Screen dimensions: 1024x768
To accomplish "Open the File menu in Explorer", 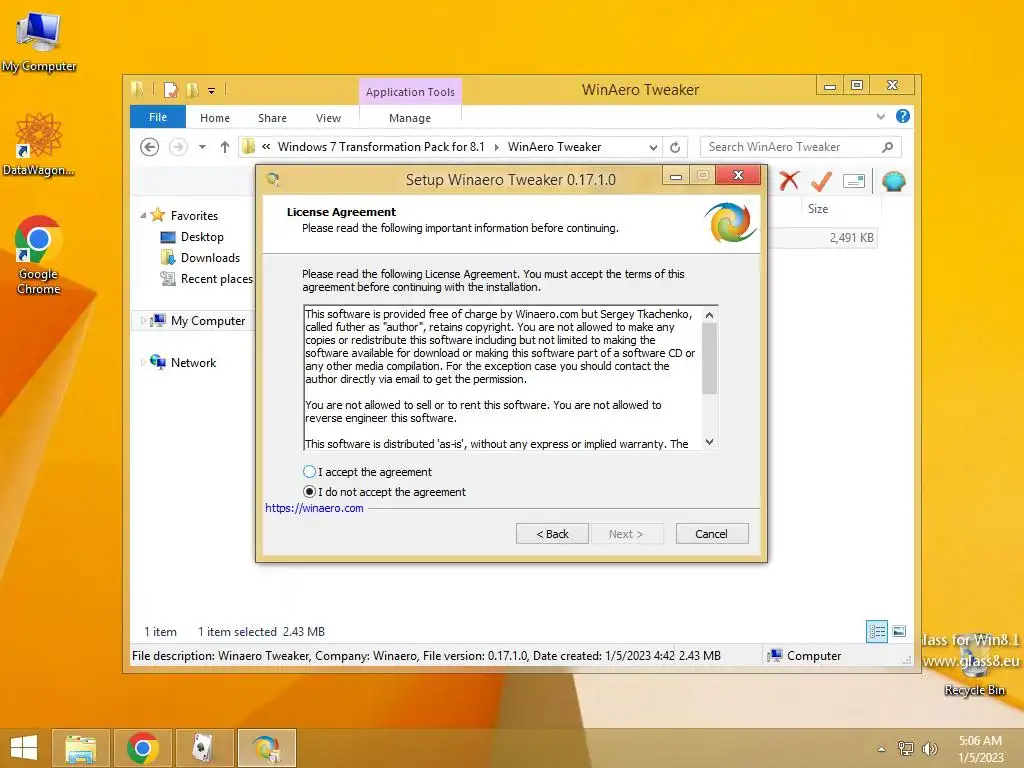I will click(x=158, y=117).
